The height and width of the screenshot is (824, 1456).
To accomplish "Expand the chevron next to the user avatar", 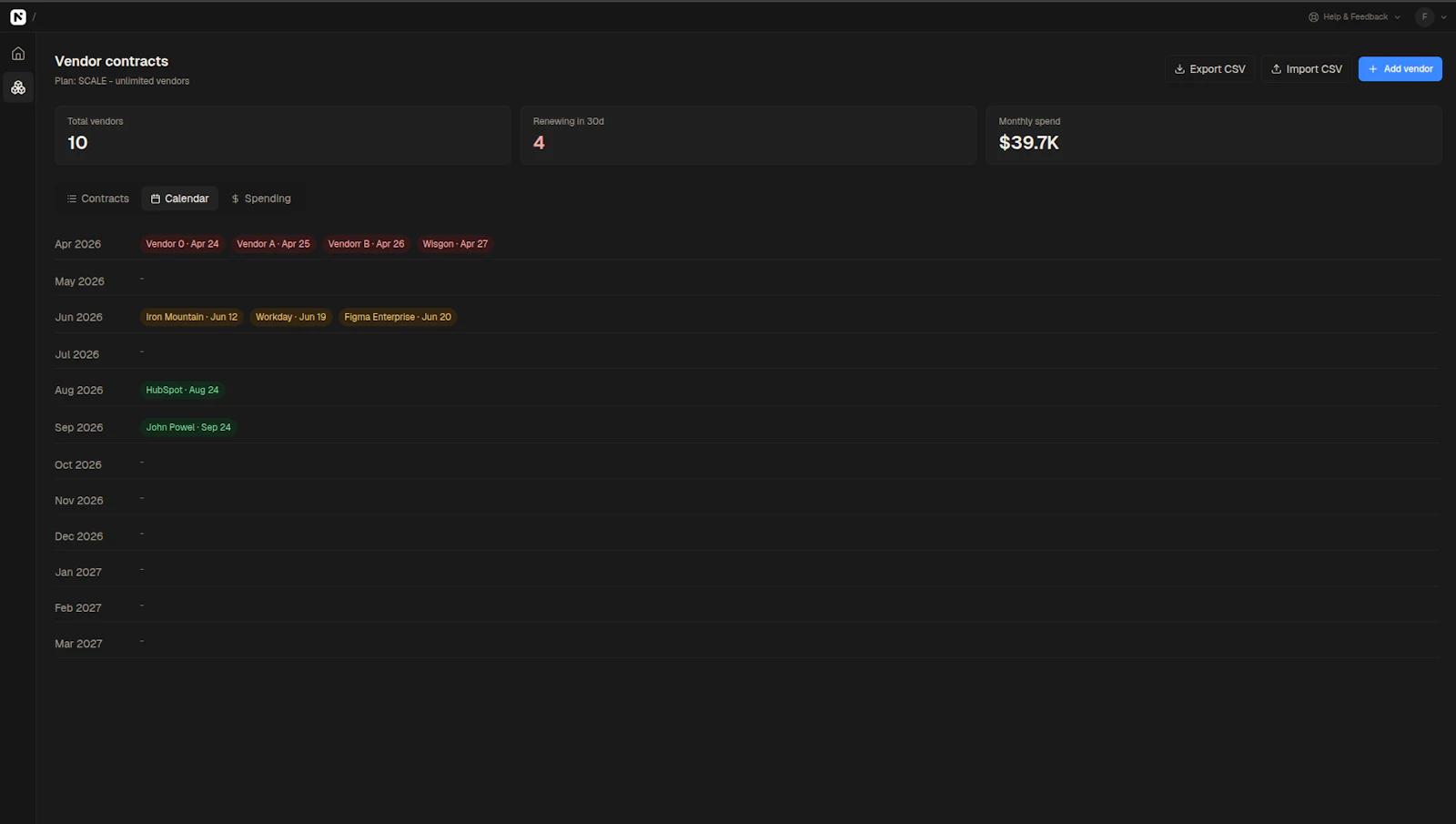I will [x=1443, y=16].
